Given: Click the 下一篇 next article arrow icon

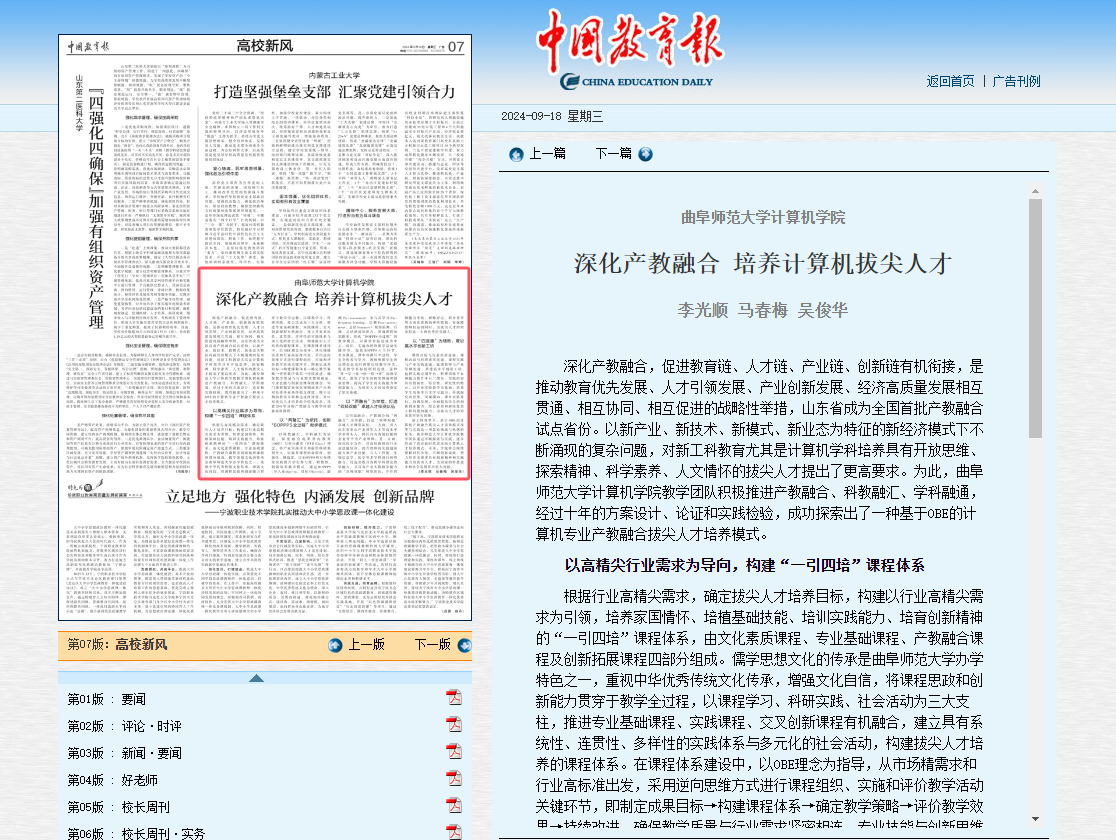Looking at the screenshot, I should [x=645, y=154].
